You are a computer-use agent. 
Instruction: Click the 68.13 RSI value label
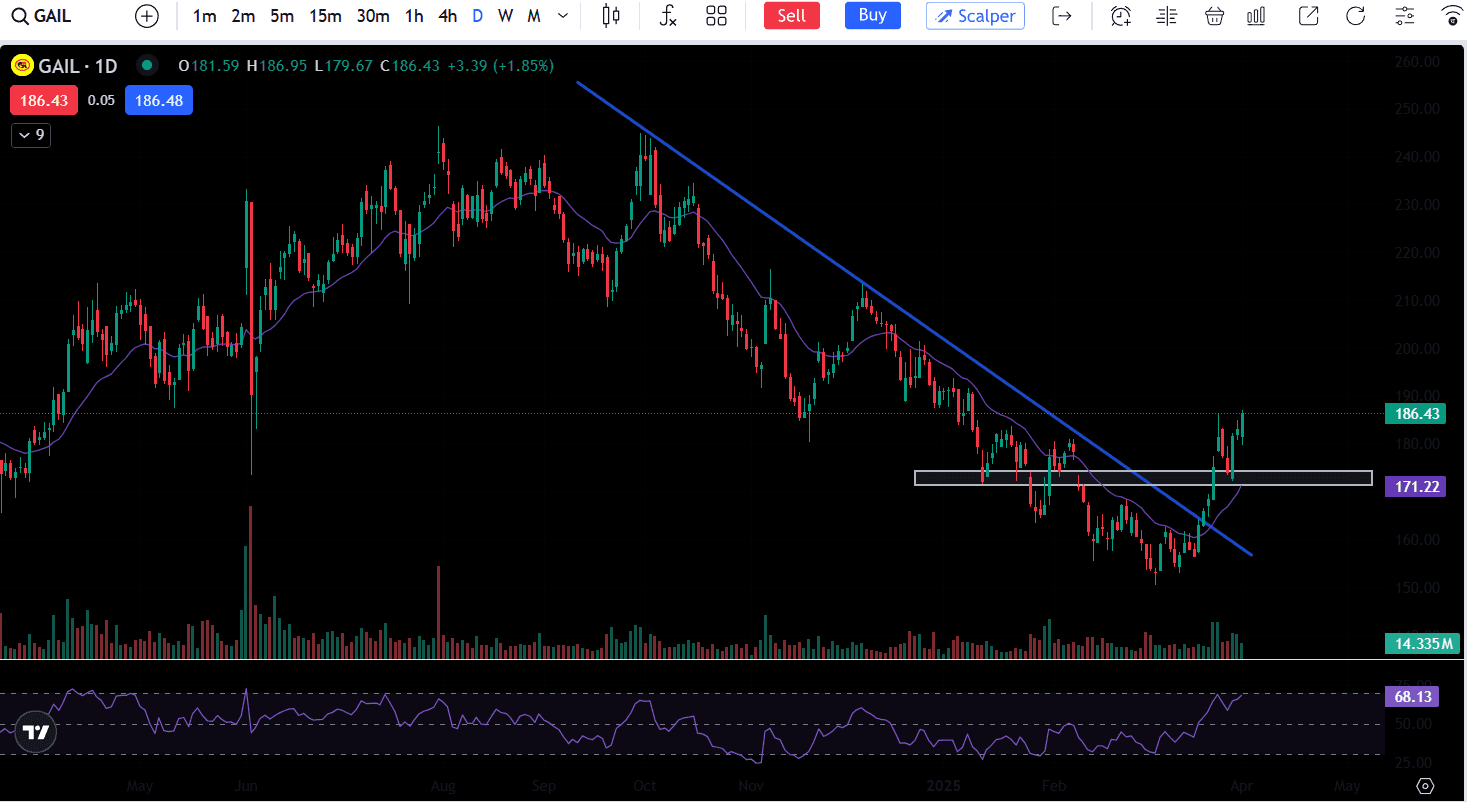(1411, 696)
